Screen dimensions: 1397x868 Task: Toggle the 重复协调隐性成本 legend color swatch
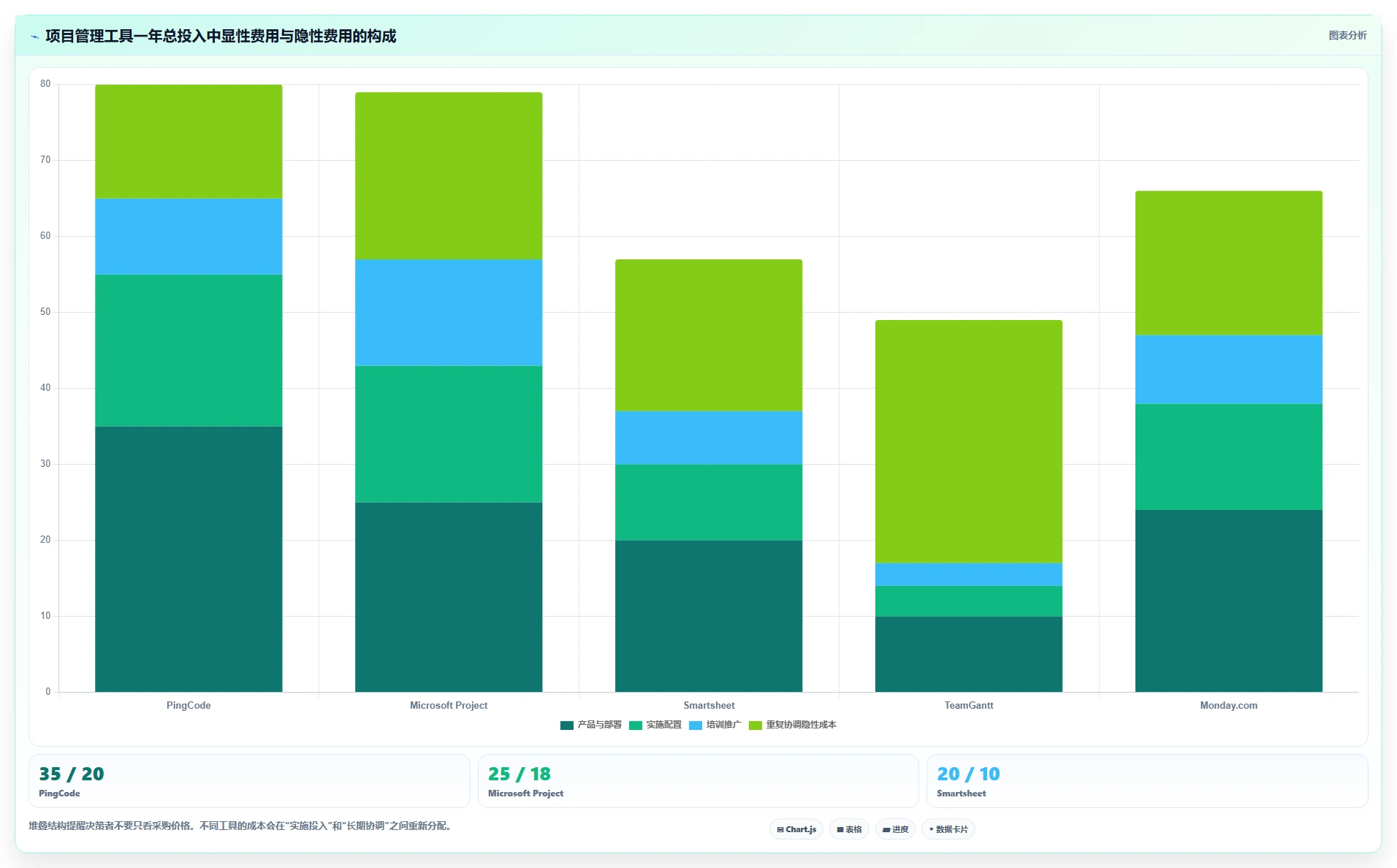pos(755,726)
